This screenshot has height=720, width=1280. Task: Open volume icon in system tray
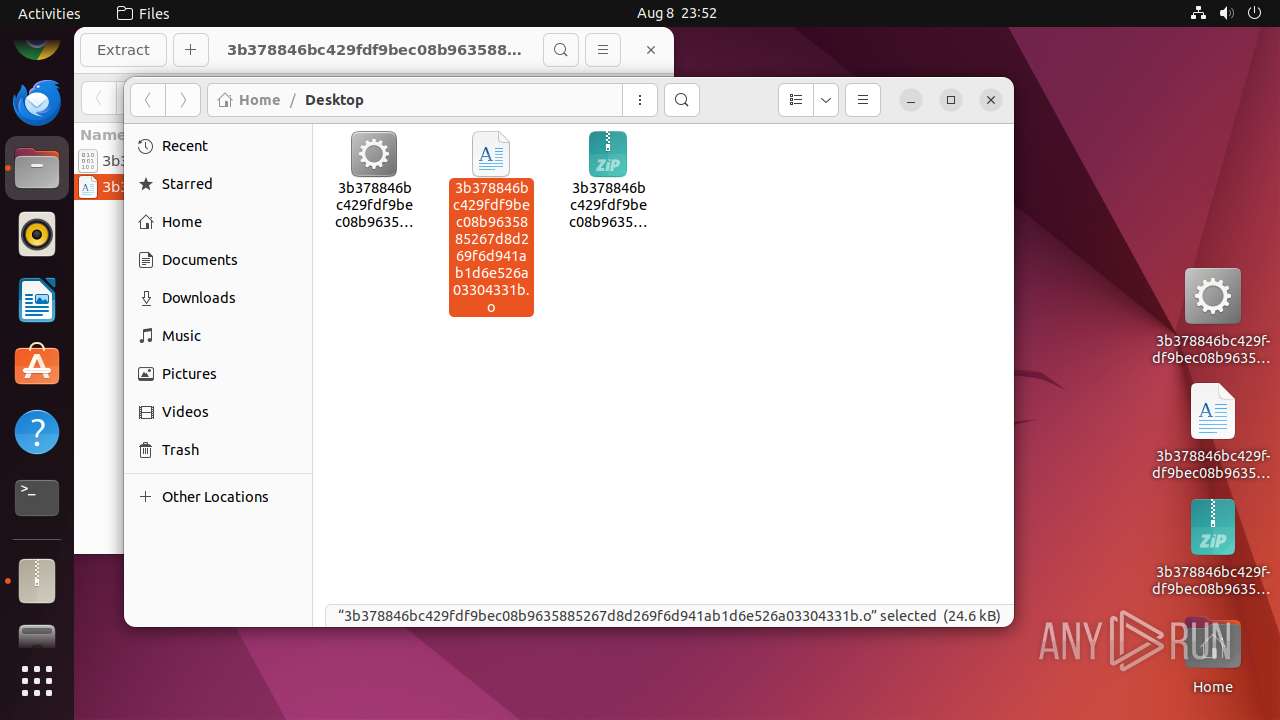coord(1226,13)
